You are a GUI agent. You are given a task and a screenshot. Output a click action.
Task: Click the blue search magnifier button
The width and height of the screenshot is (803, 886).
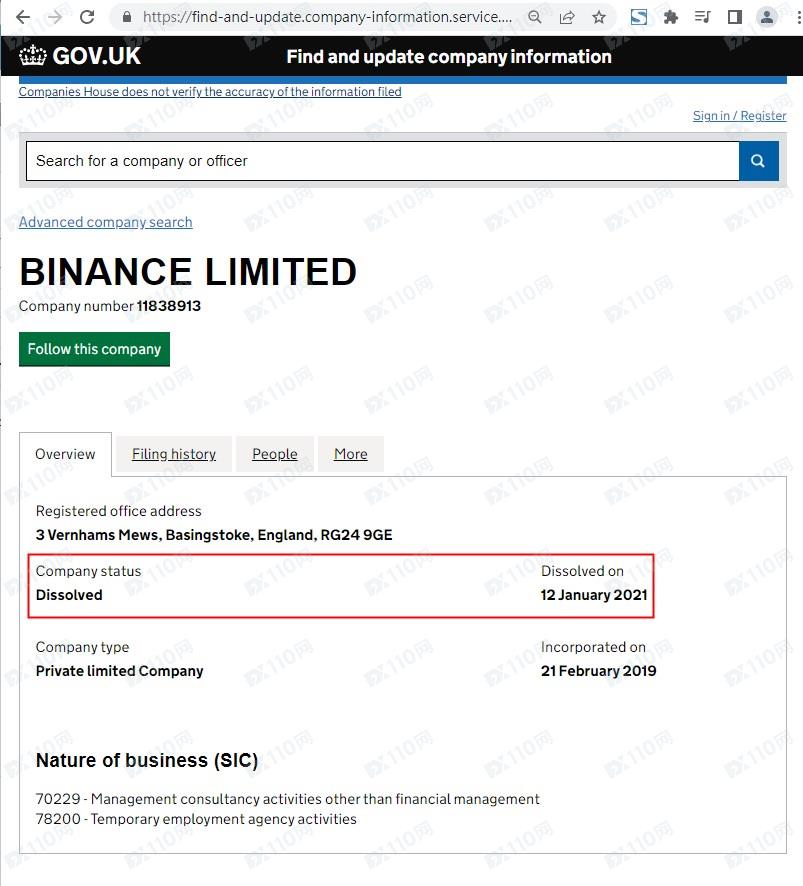point(758,161)
